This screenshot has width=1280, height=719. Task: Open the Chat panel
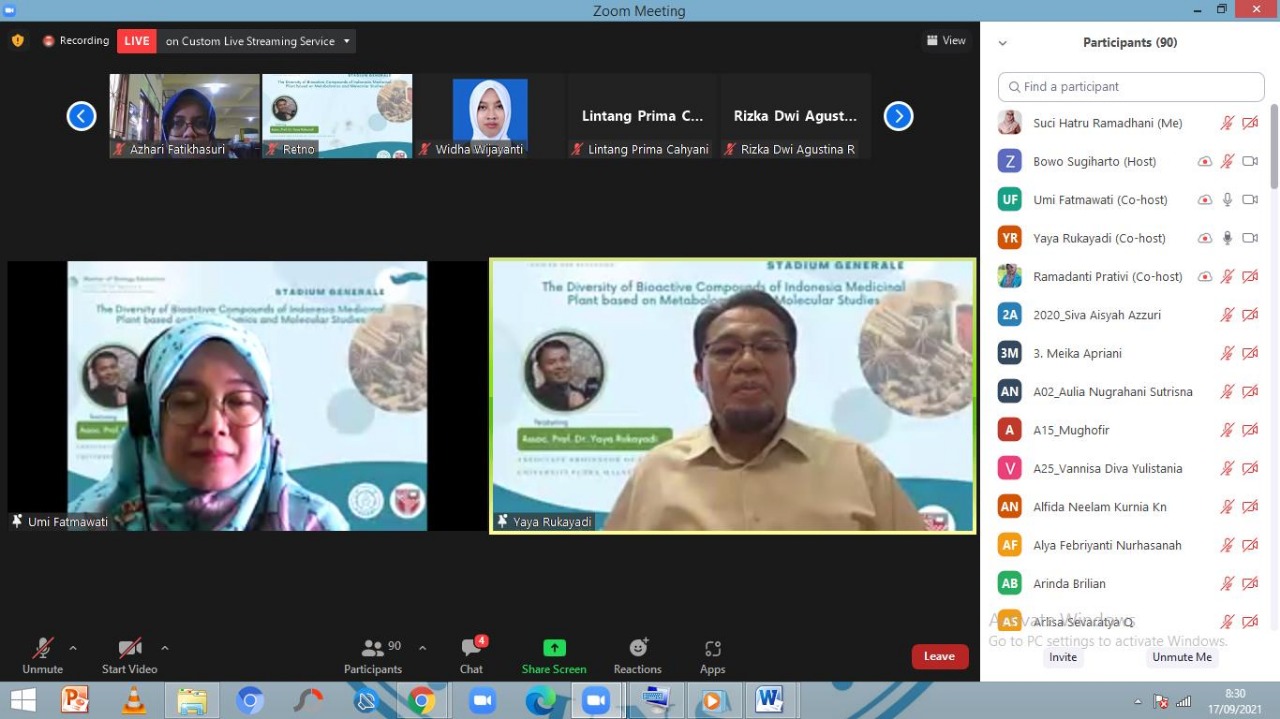click(x=472, y=655)
